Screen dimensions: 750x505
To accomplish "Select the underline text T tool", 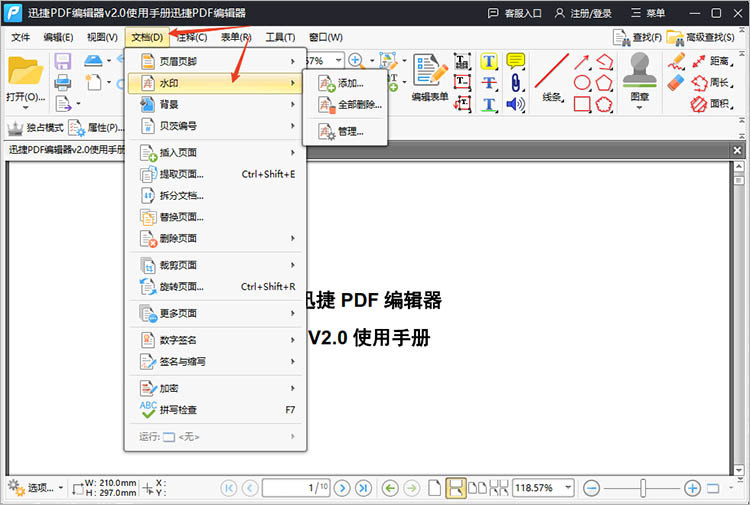I will point(488,104).
